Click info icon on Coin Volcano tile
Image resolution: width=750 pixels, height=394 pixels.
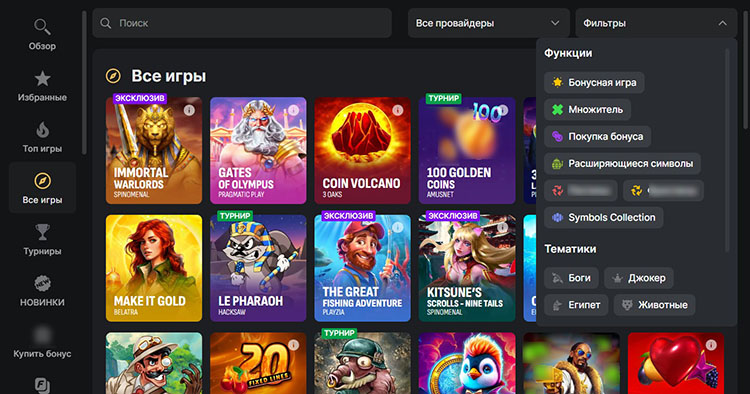398,110
